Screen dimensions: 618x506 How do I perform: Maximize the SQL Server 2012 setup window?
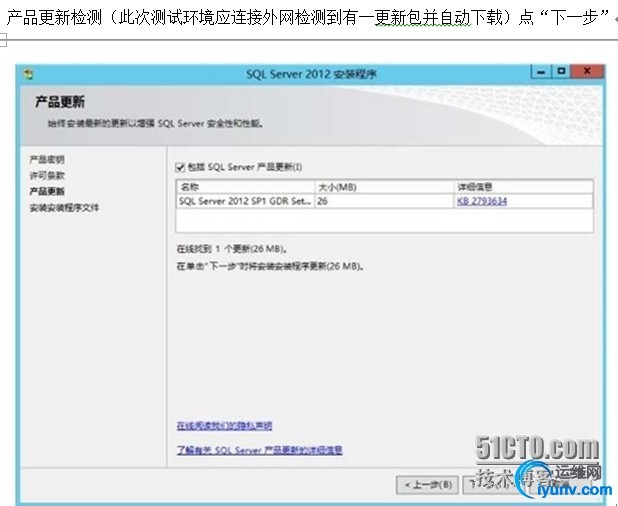(x=561, y=71)
